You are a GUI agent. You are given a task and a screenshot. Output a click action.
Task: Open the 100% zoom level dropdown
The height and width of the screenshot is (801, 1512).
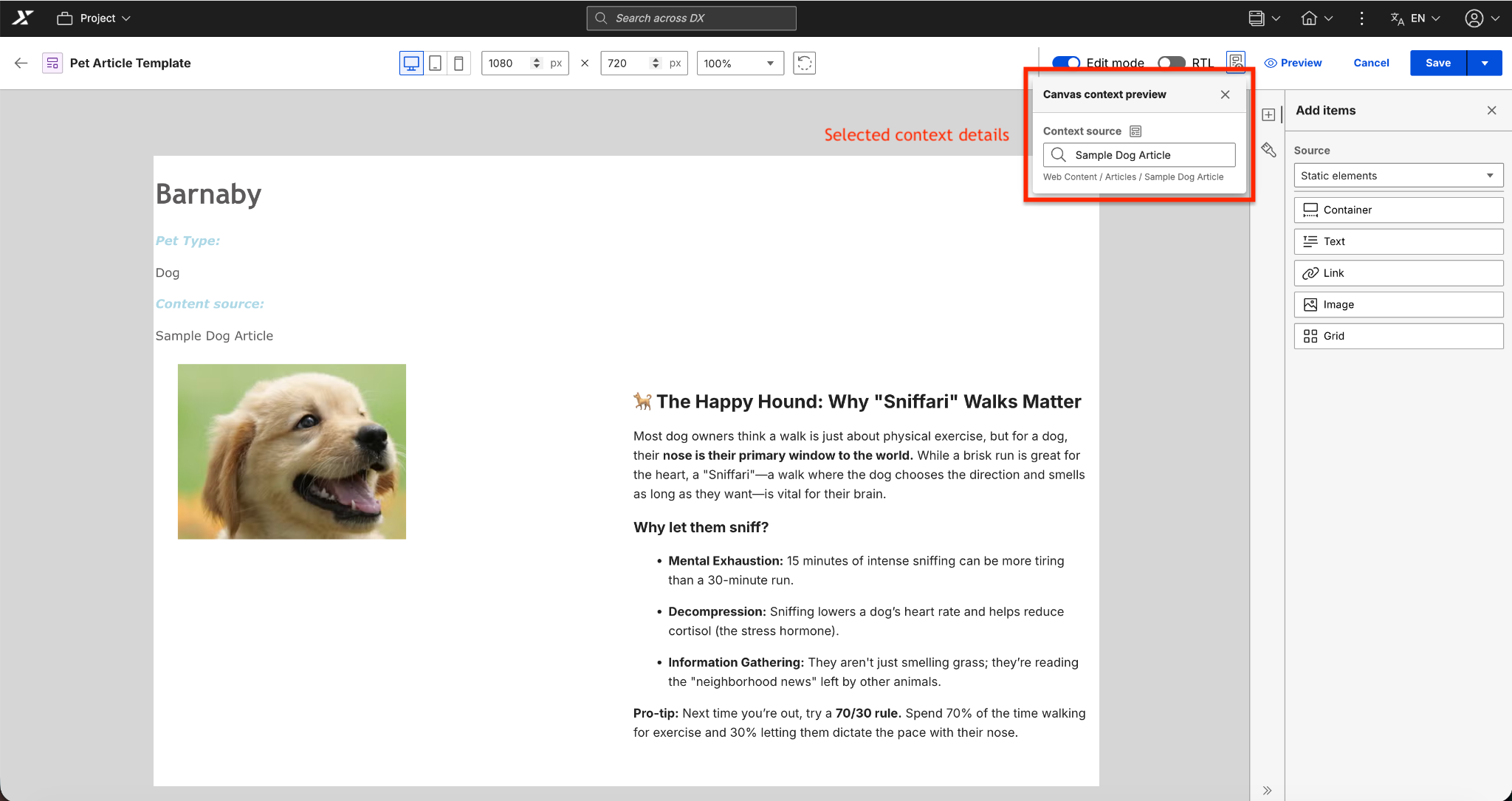pos(740,63)
